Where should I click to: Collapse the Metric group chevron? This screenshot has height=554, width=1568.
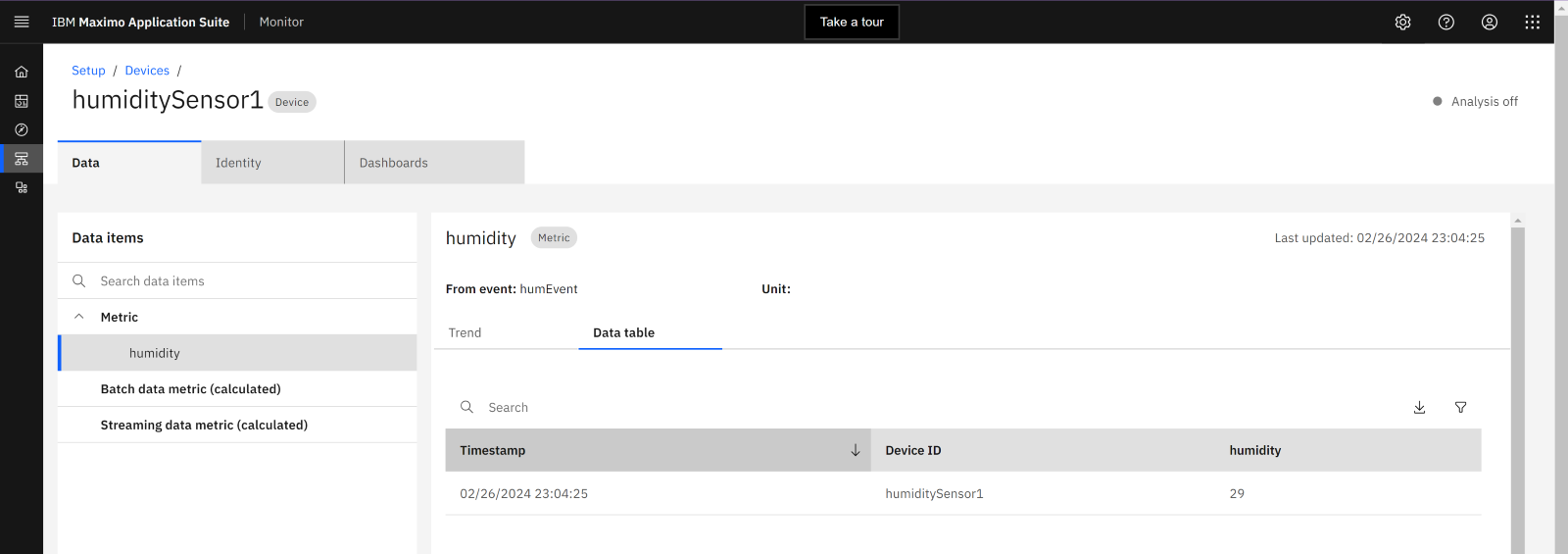coord(79,317)
